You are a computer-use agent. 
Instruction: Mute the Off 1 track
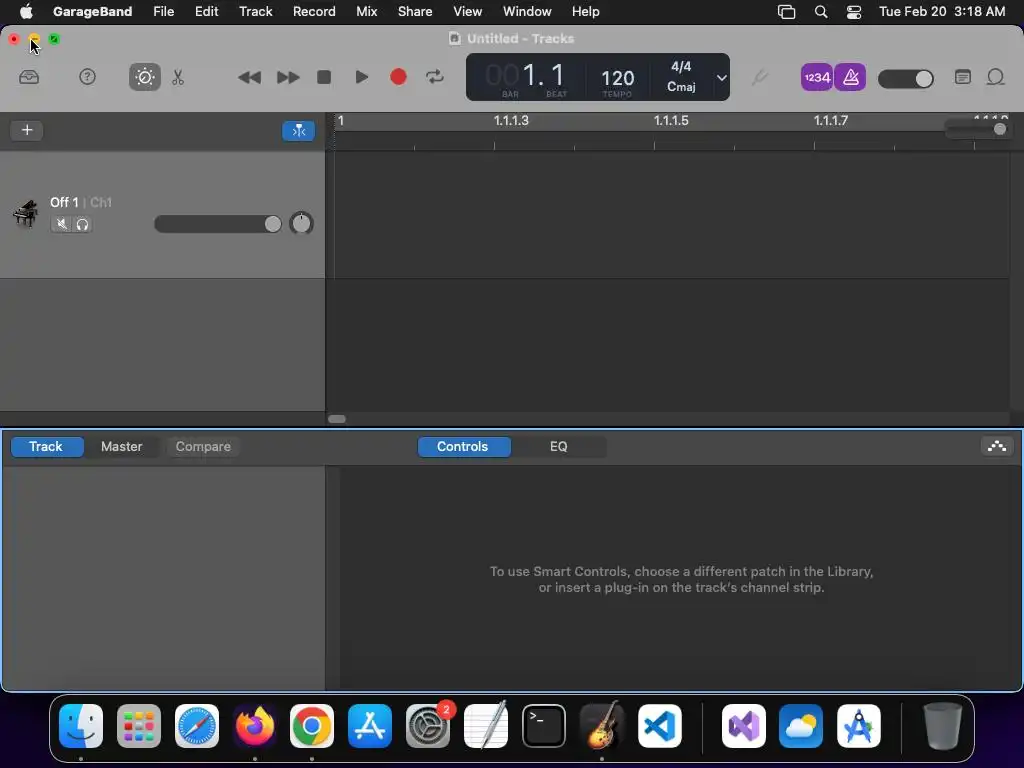tap(61, 225)
